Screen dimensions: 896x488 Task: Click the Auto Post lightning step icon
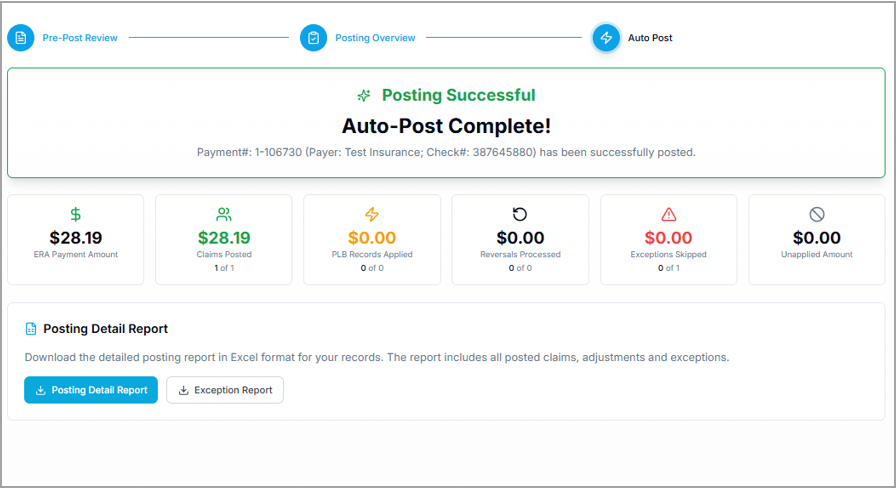[606, 38]
